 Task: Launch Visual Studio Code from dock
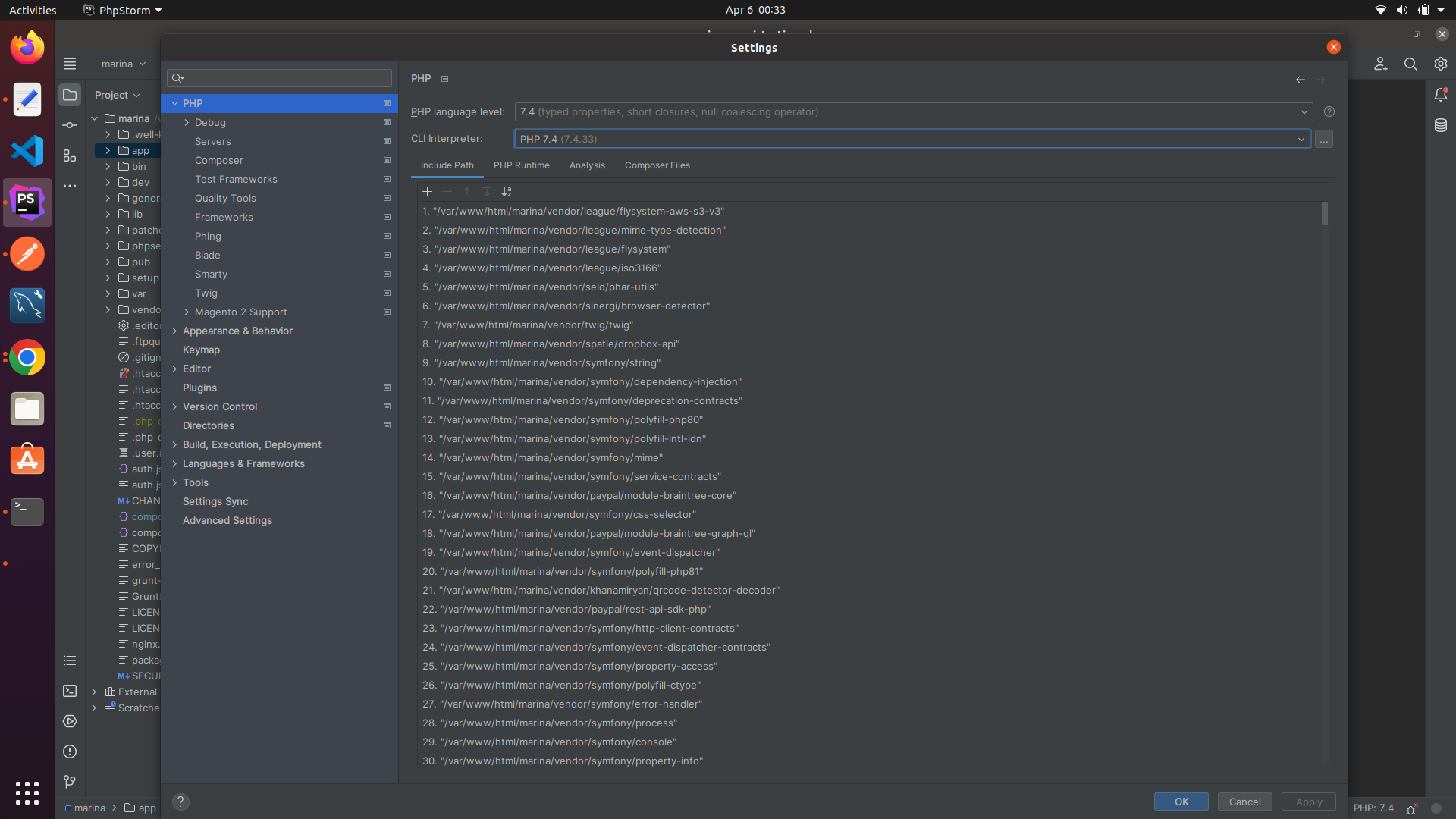click(27, 151)
